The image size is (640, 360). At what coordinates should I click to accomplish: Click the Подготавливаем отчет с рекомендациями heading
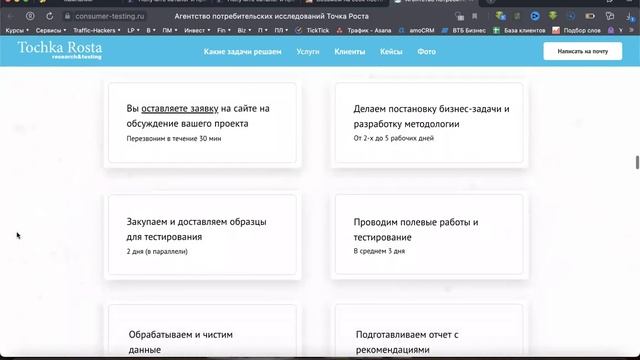407,342
